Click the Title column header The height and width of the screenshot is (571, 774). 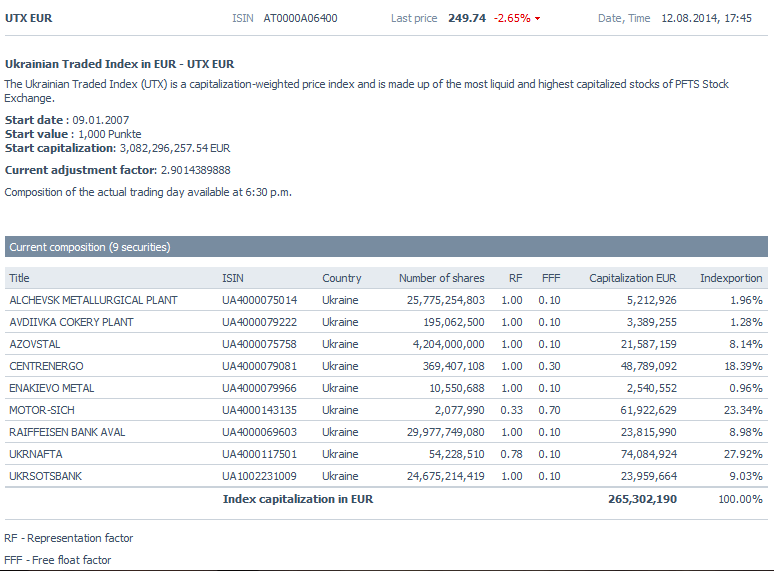point(19,278)
